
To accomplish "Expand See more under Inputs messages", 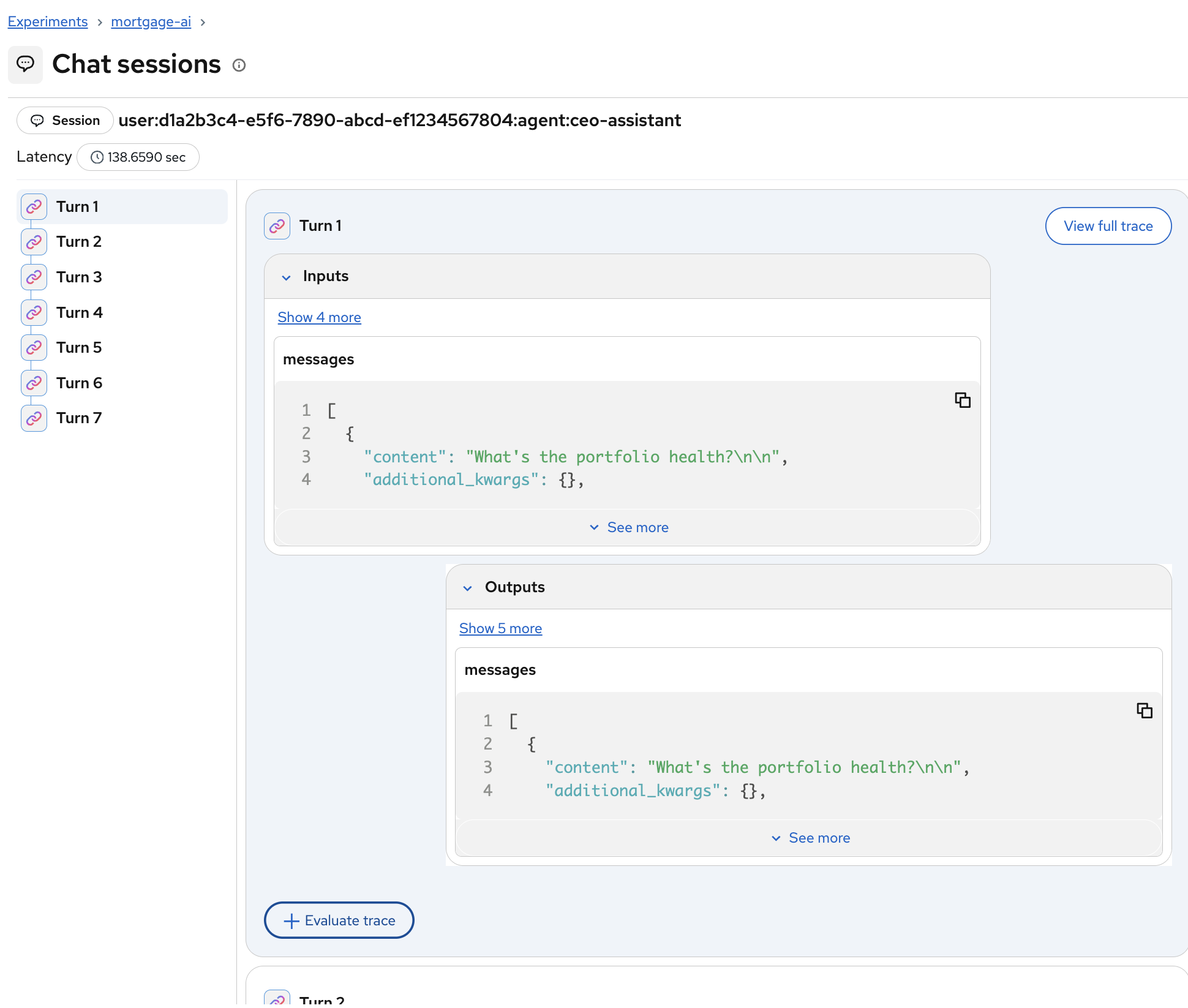I will point(628,527).
